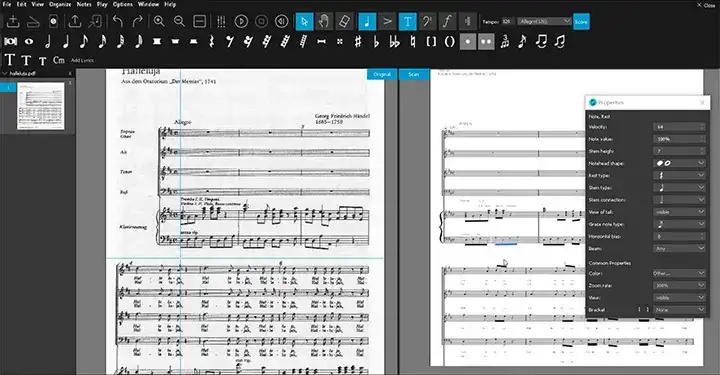The width and height of the screenshot is (720, 375).
Task: Select the whole note icon
Action: coord(29,42)
